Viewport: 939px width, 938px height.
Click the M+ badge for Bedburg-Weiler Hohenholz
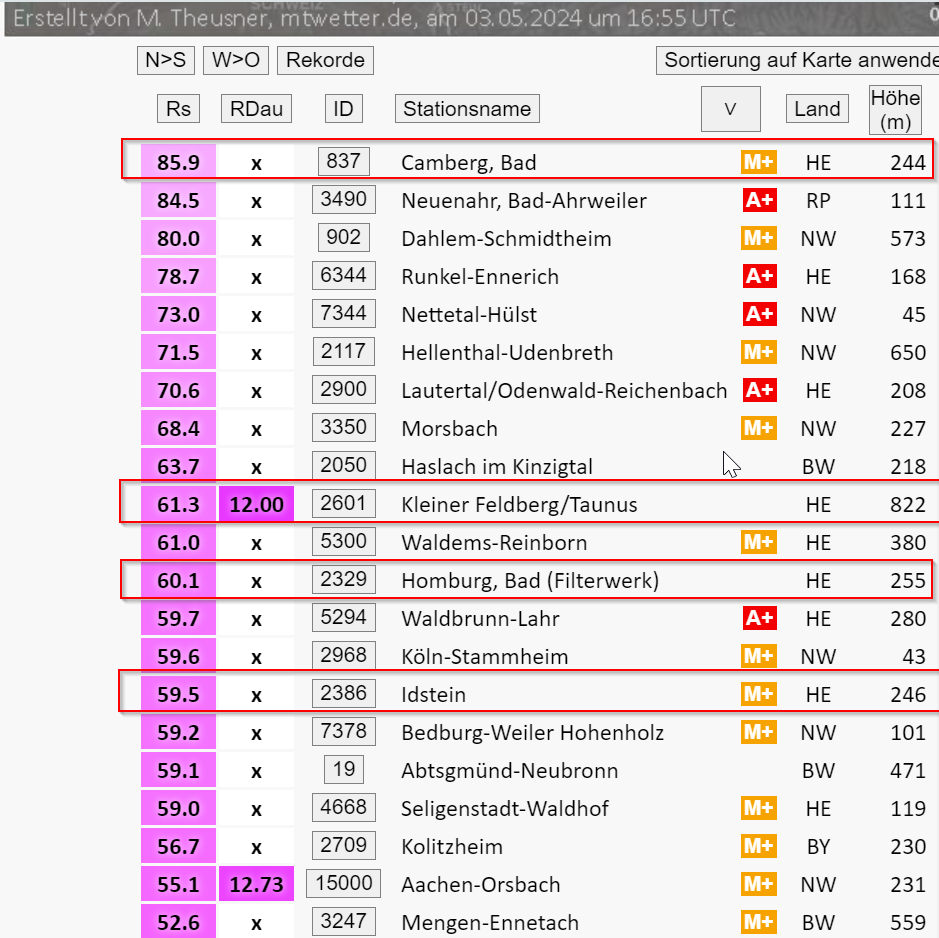click(759, 731)
